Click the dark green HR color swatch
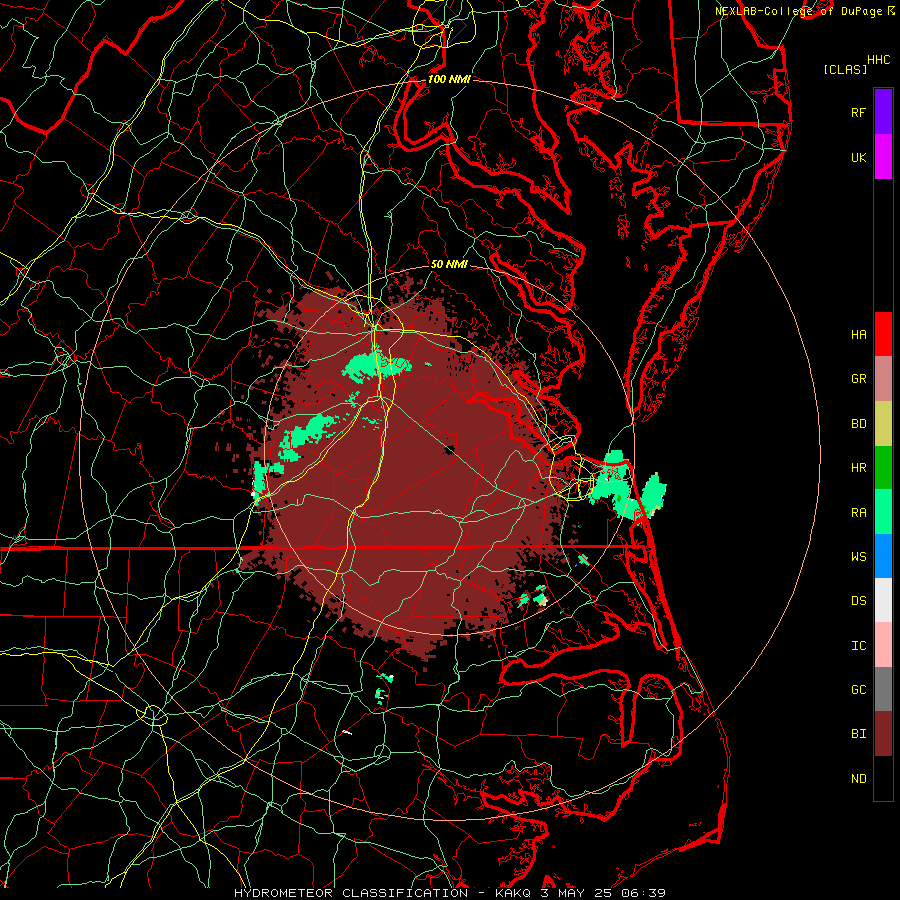Viewport: 900px width, 900px height. point(883,467)
